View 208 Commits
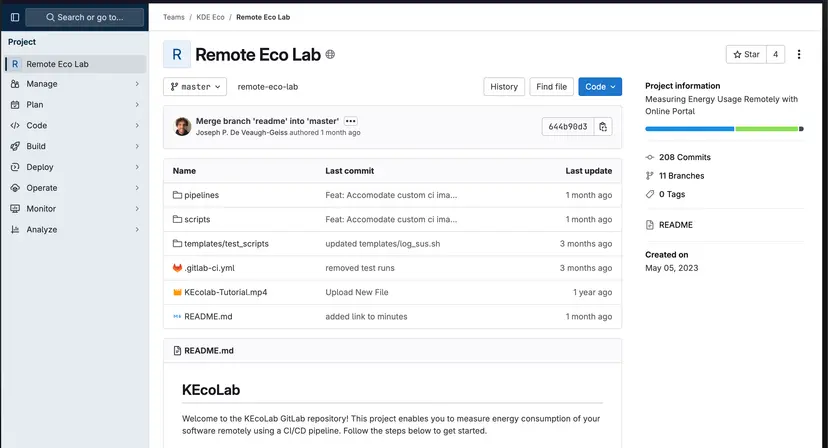Screen dimensions: 828x448 tap(684, 157)
